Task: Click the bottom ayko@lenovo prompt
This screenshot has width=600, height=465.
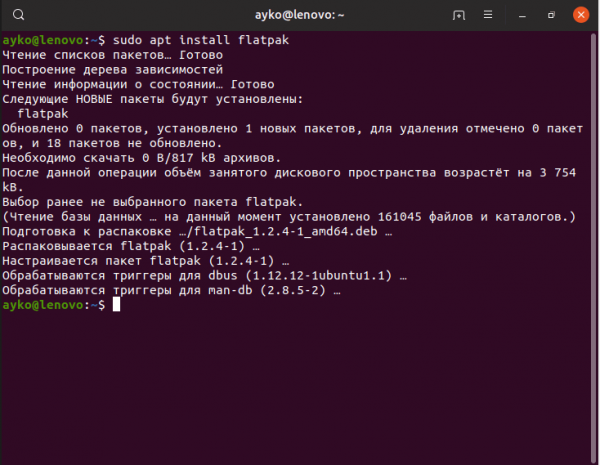Action: click(x=42, y=305)
